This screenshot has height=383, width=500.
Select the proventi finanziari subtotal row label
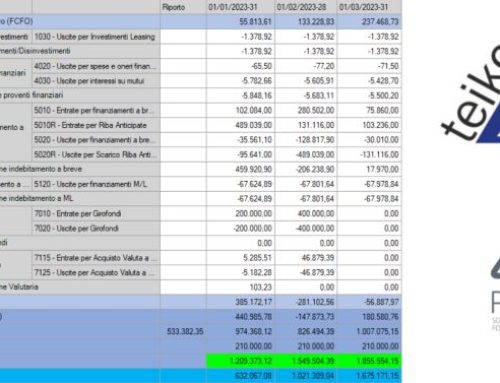click(x=32, y=95)
